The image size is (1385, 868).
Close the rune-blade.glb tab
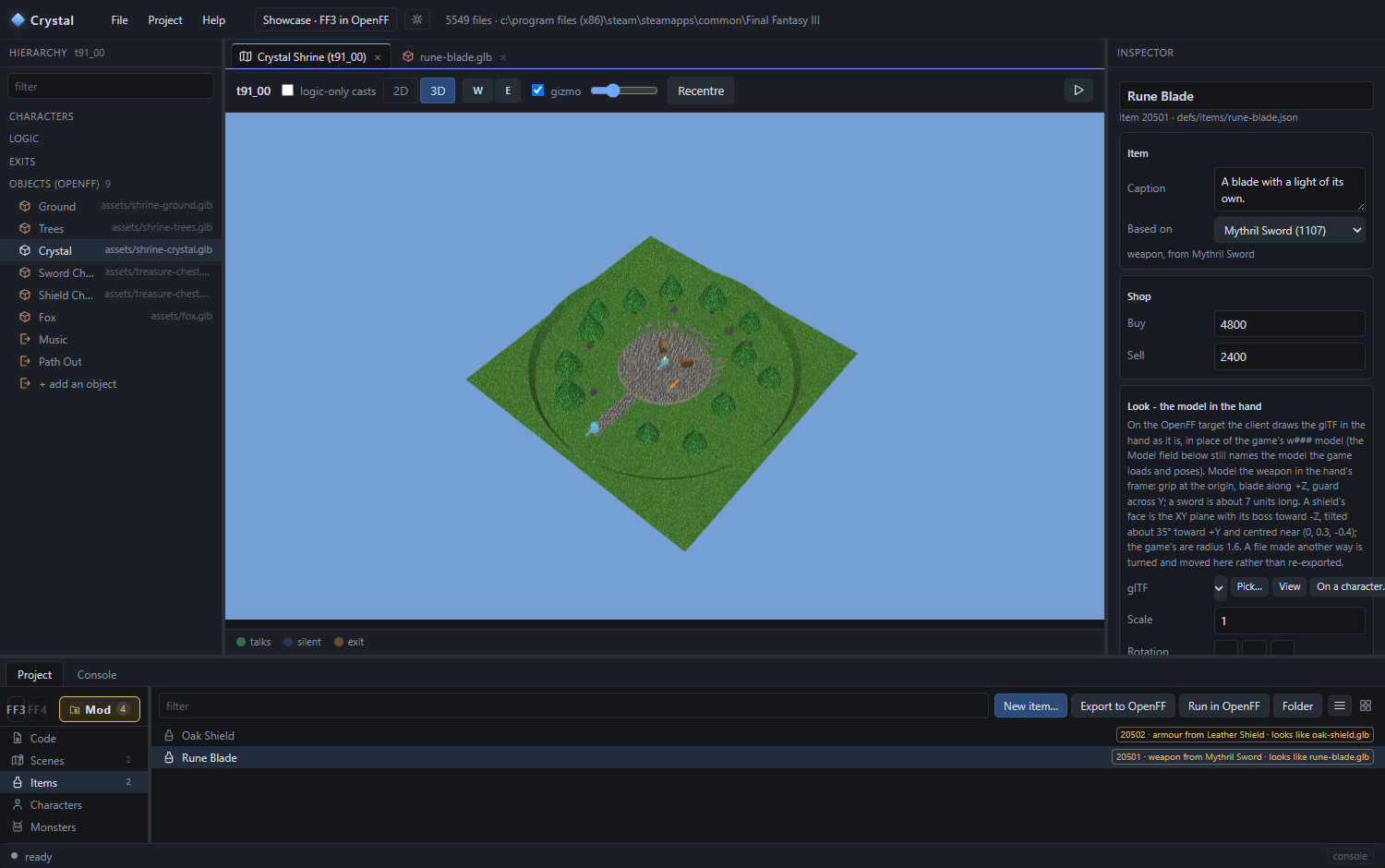(503, 57)
